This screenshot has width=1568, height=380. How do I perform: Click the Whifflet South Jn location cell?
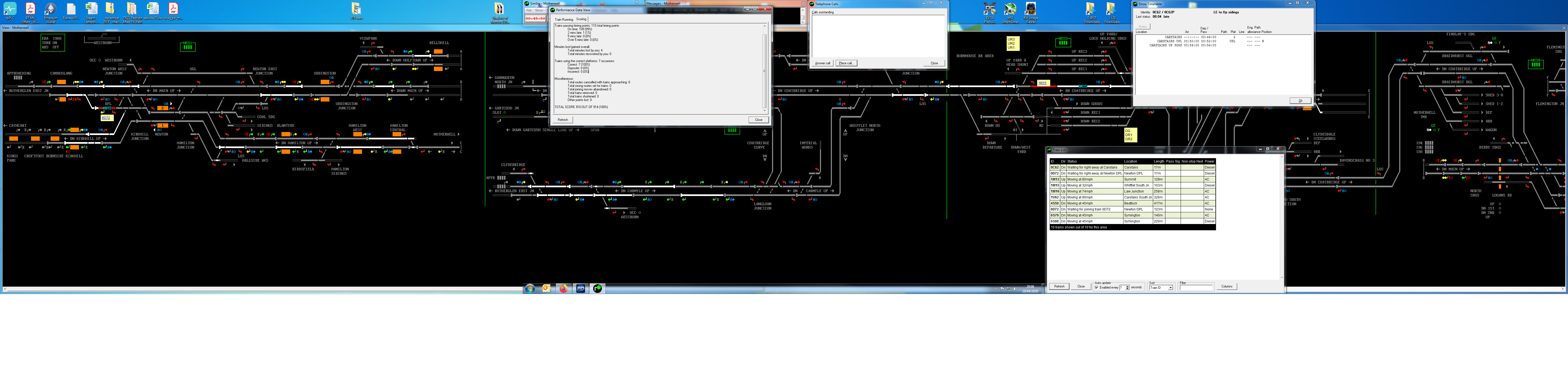[x=1138, y=186]
